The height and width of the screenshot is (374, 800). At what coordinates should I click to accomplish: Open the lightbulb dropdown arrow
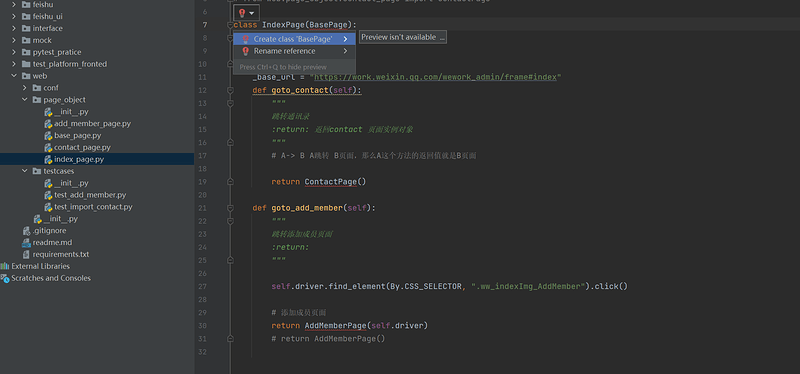pos(252,13)
